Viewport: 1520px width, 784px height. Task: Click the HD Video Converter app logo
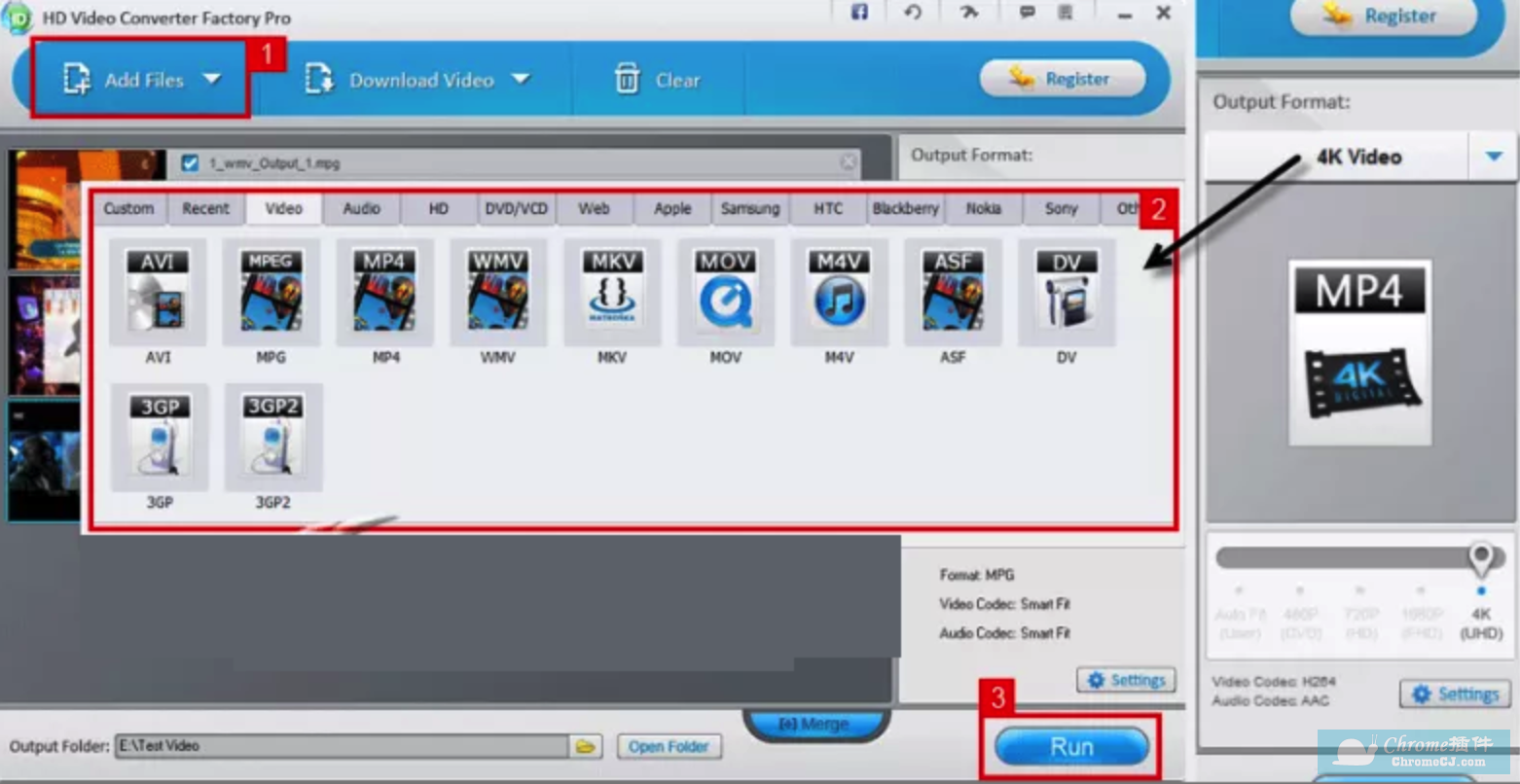pos(17,18)
